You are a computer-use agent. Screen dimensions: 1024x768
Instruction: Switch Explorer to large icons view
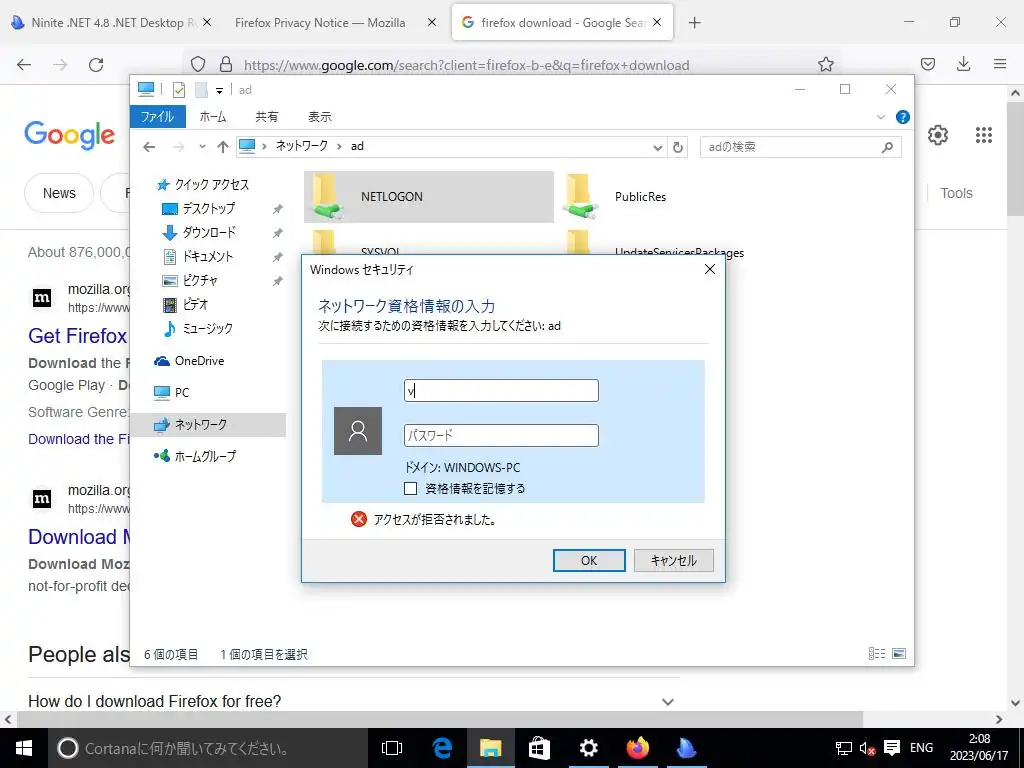(x=899, y=654)
